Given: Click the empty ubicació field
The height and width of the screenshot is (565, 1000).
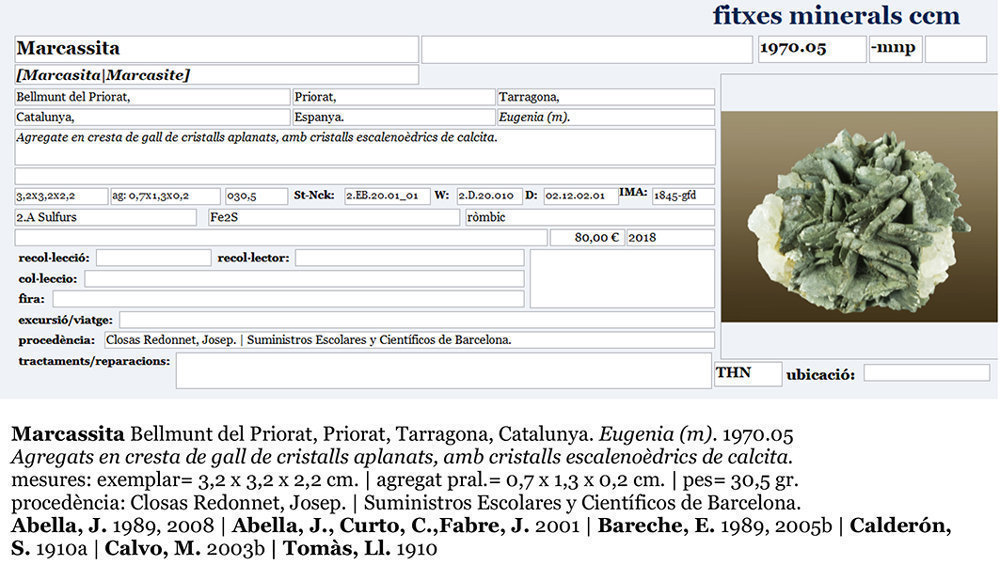Looking at the screenshot, I should pos(927,373).
